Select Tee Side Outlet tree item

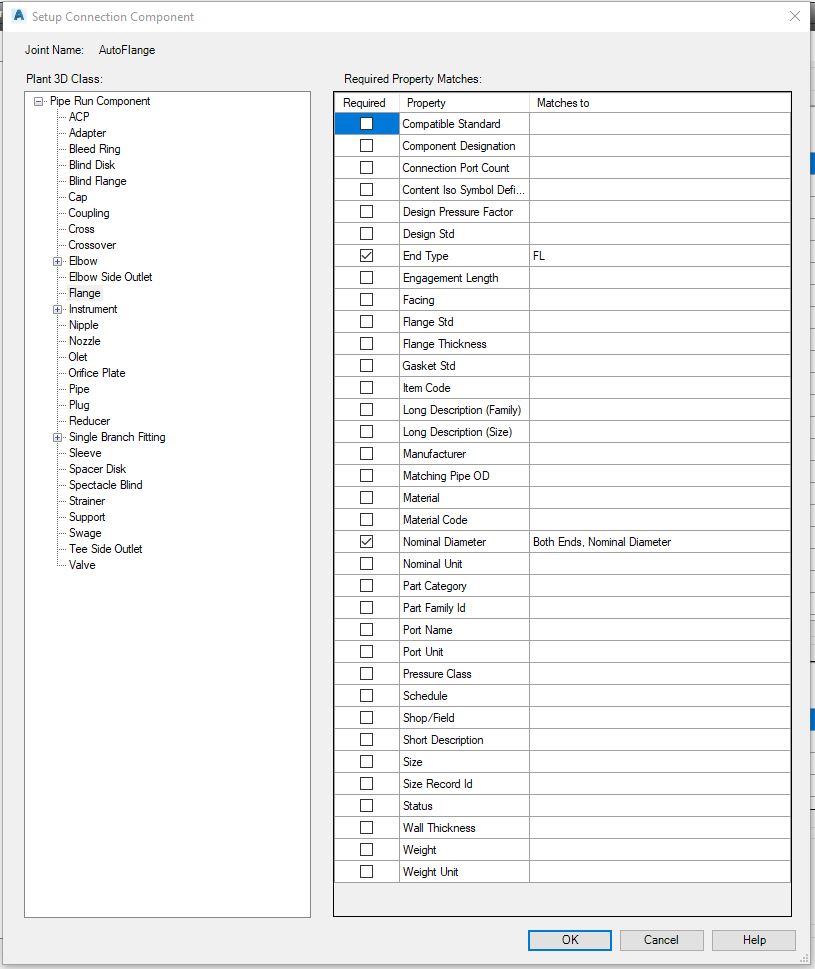pos(106,549)
